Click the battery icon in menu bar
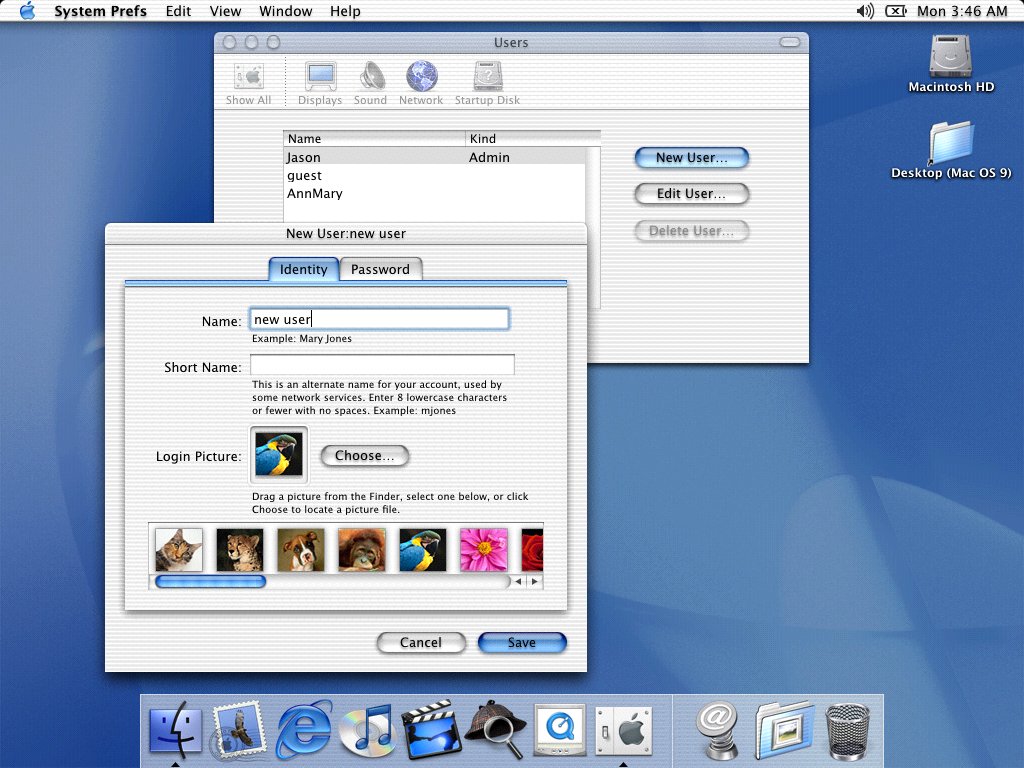Viewport: 1024px width, 768px height. click(895, 11)
